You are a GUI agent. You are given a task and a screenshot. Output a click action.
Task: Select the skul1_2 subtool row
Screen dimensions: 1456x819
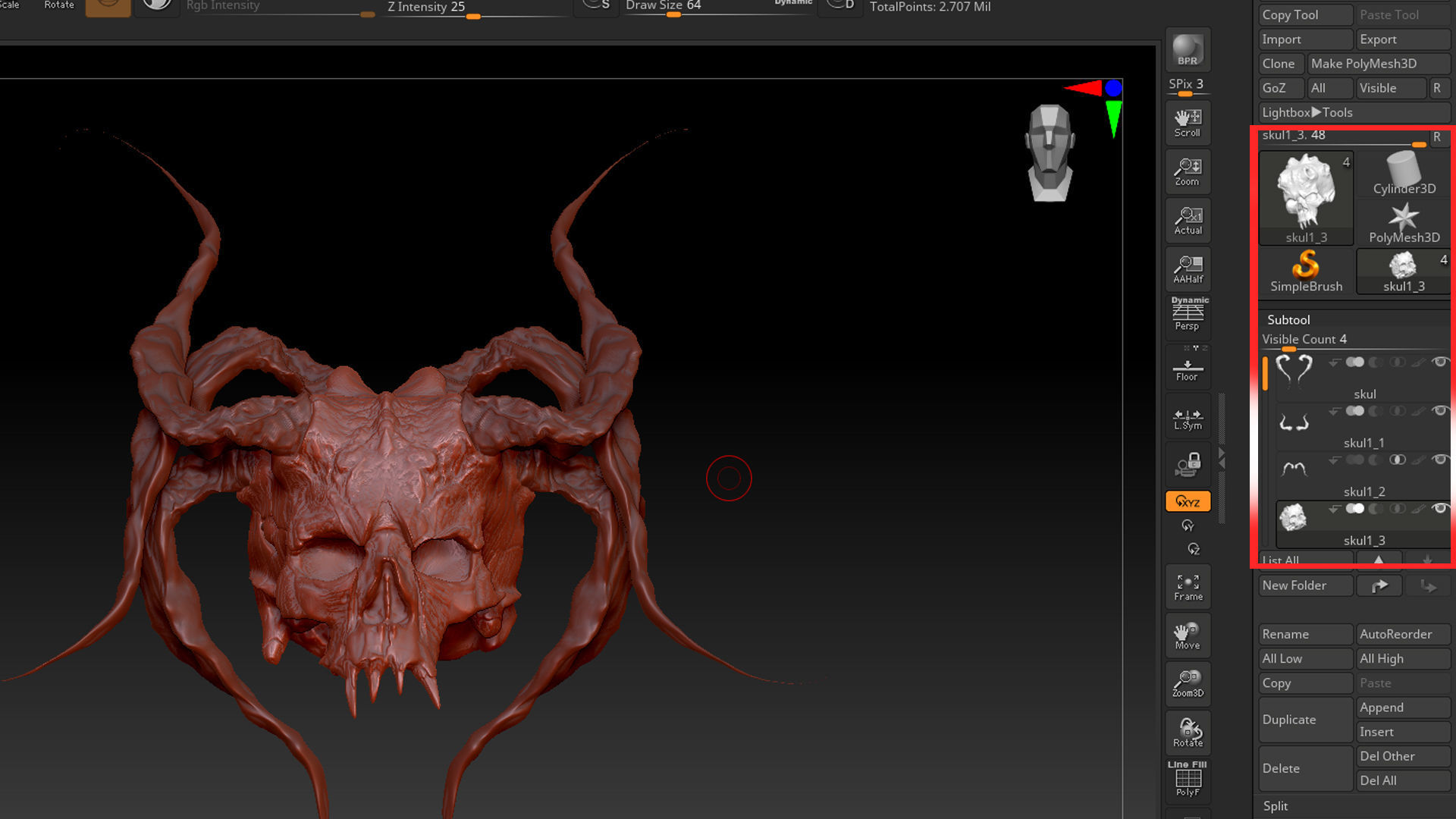pos(1363,475)
